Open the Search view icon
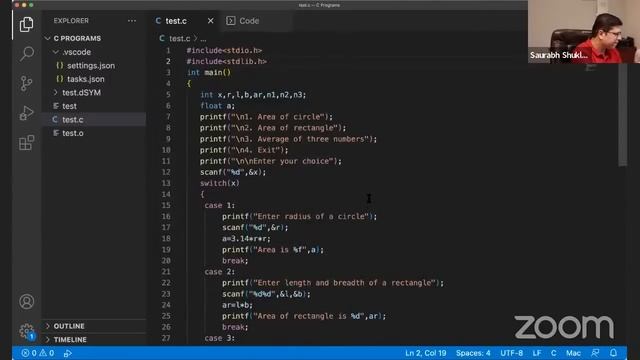This screenshot has width=640, height=360. point(27,53)
